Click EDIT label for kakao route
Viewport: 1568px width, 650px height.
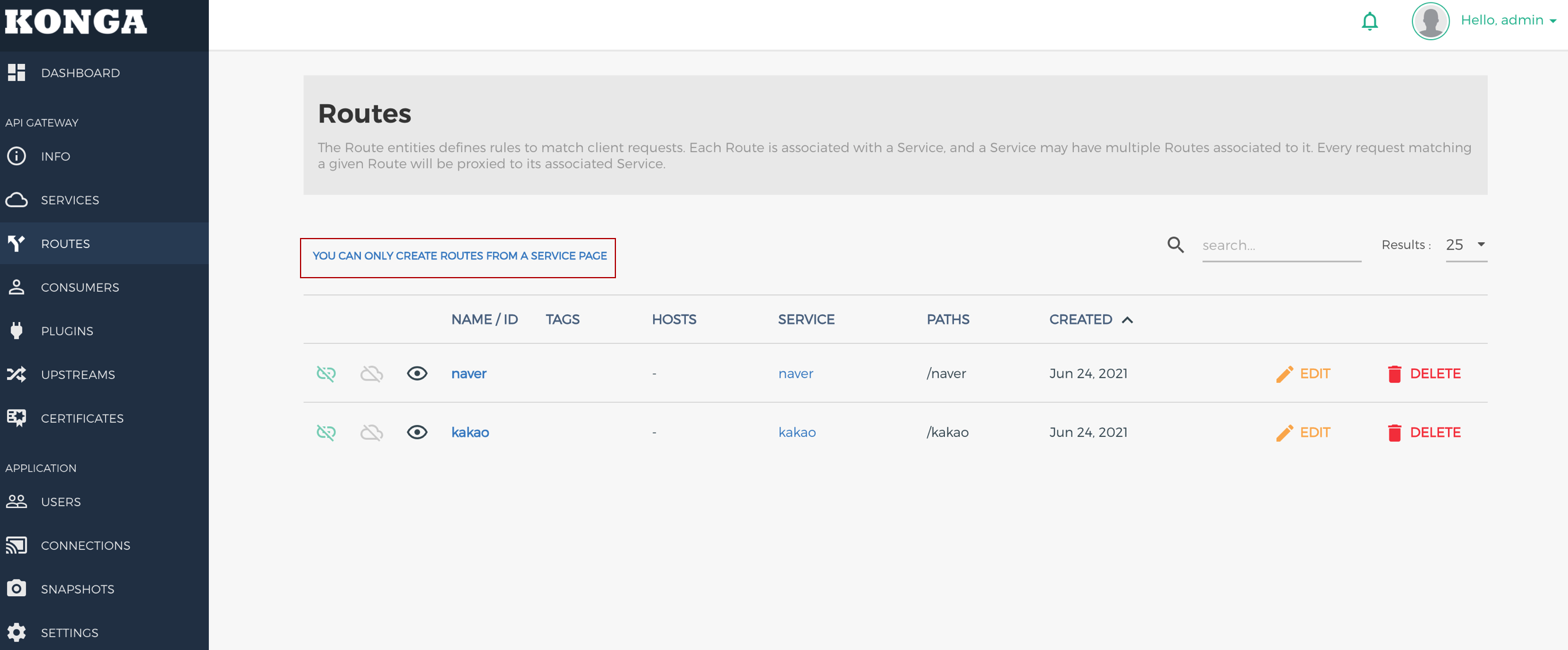1315,433
